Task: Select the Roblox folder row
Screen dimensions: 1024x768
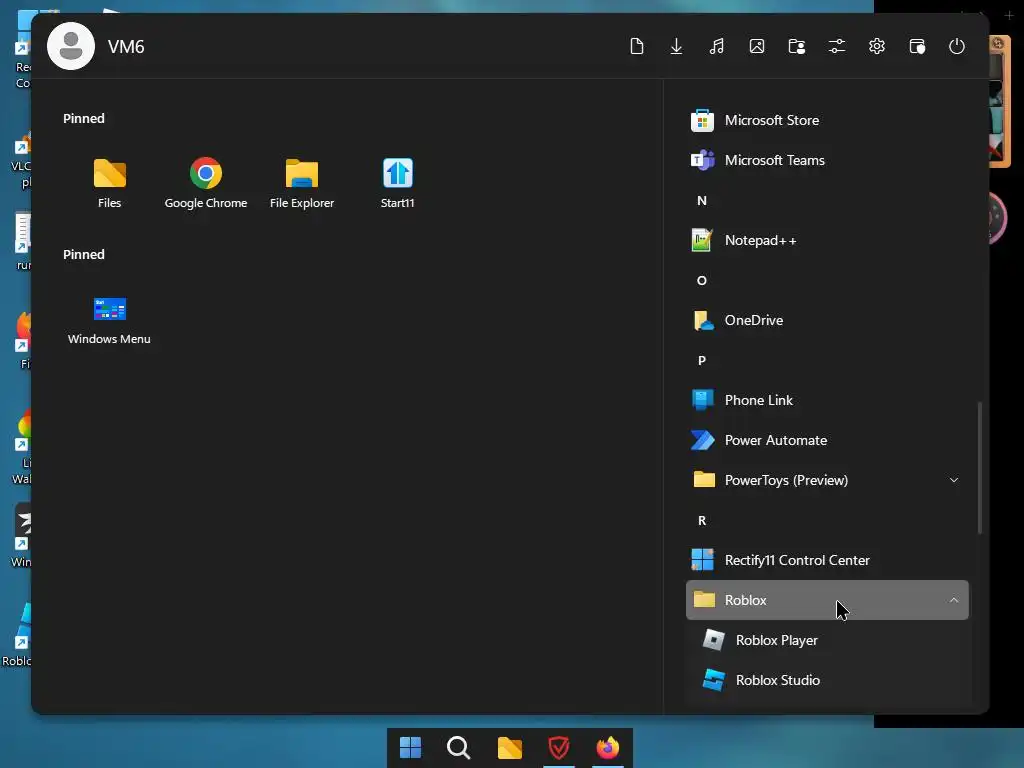Action: pos(827,600)
